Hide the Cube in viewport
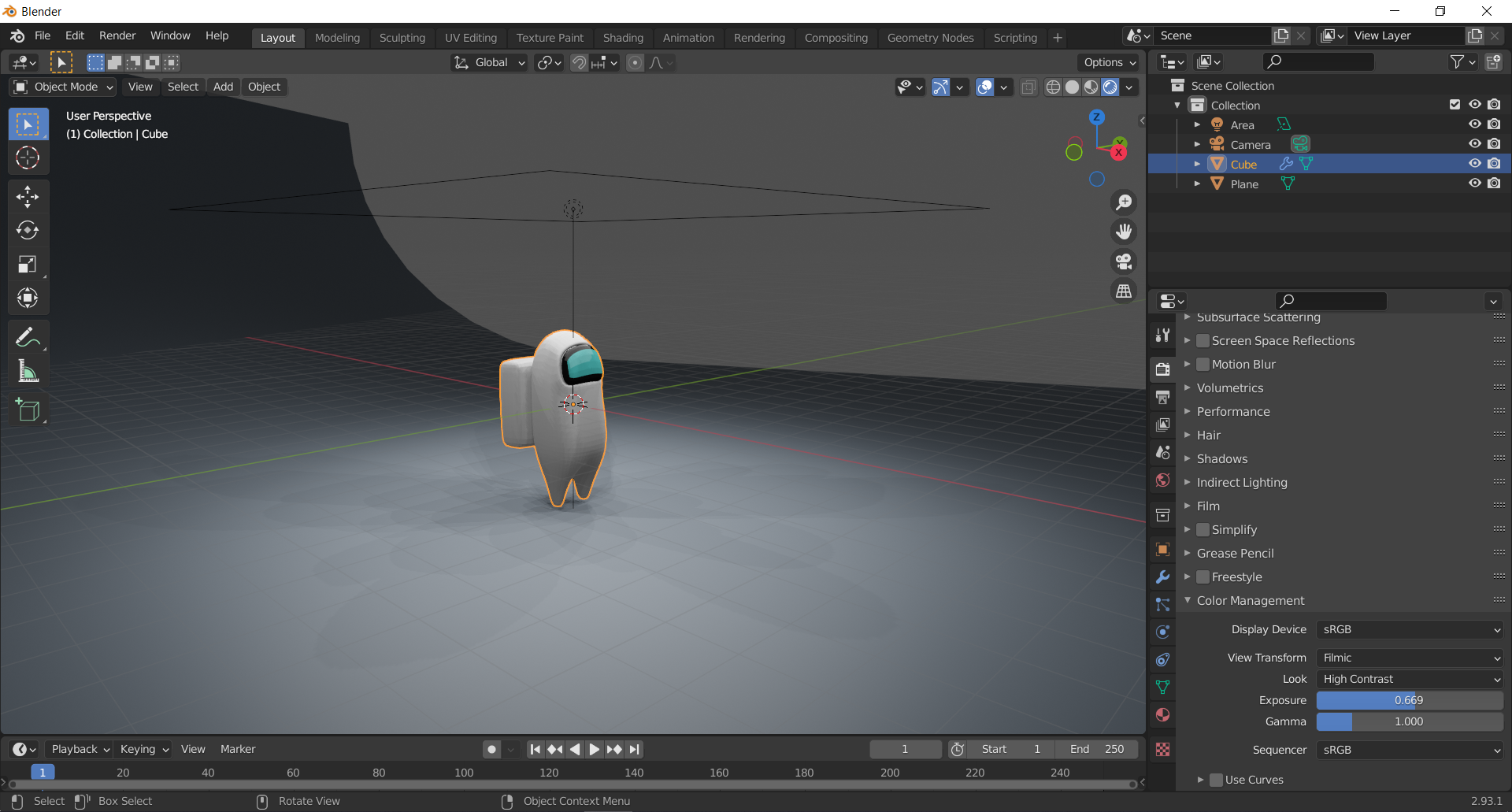Image resolution: width=1512 pixels, height=812 pixels. pyautogui.click(x=1475, y=164)
